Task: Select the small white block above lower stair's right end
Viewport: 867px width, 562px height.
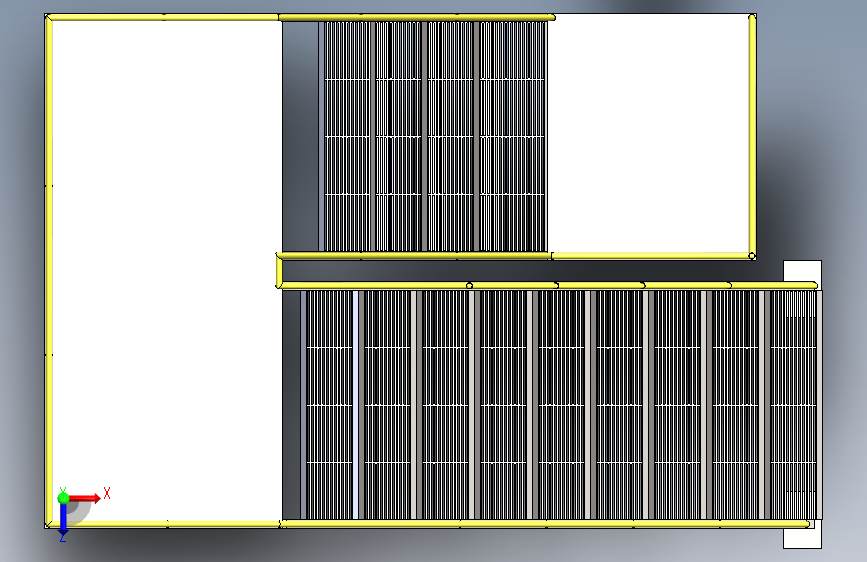Action: [x=802, y=271]
